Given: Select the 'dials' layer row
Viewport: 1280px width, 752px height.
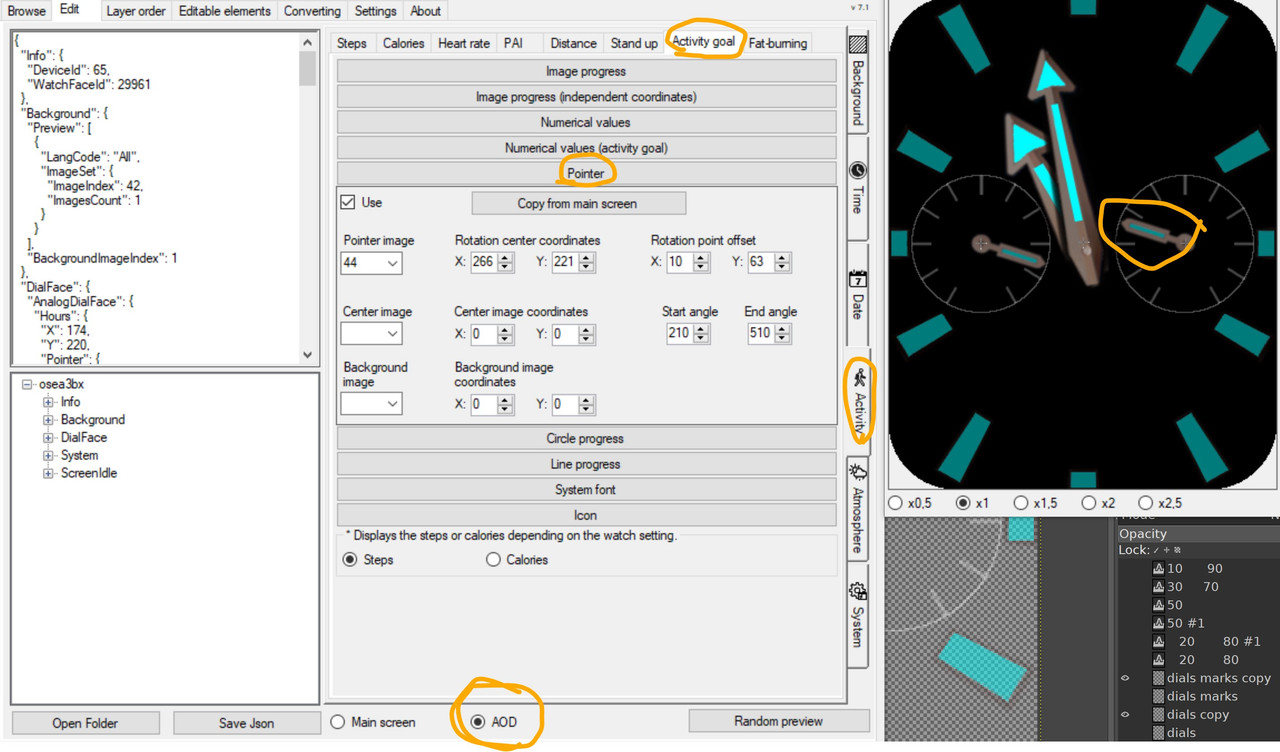Looking at the screenshot, I should (1198, 732).
